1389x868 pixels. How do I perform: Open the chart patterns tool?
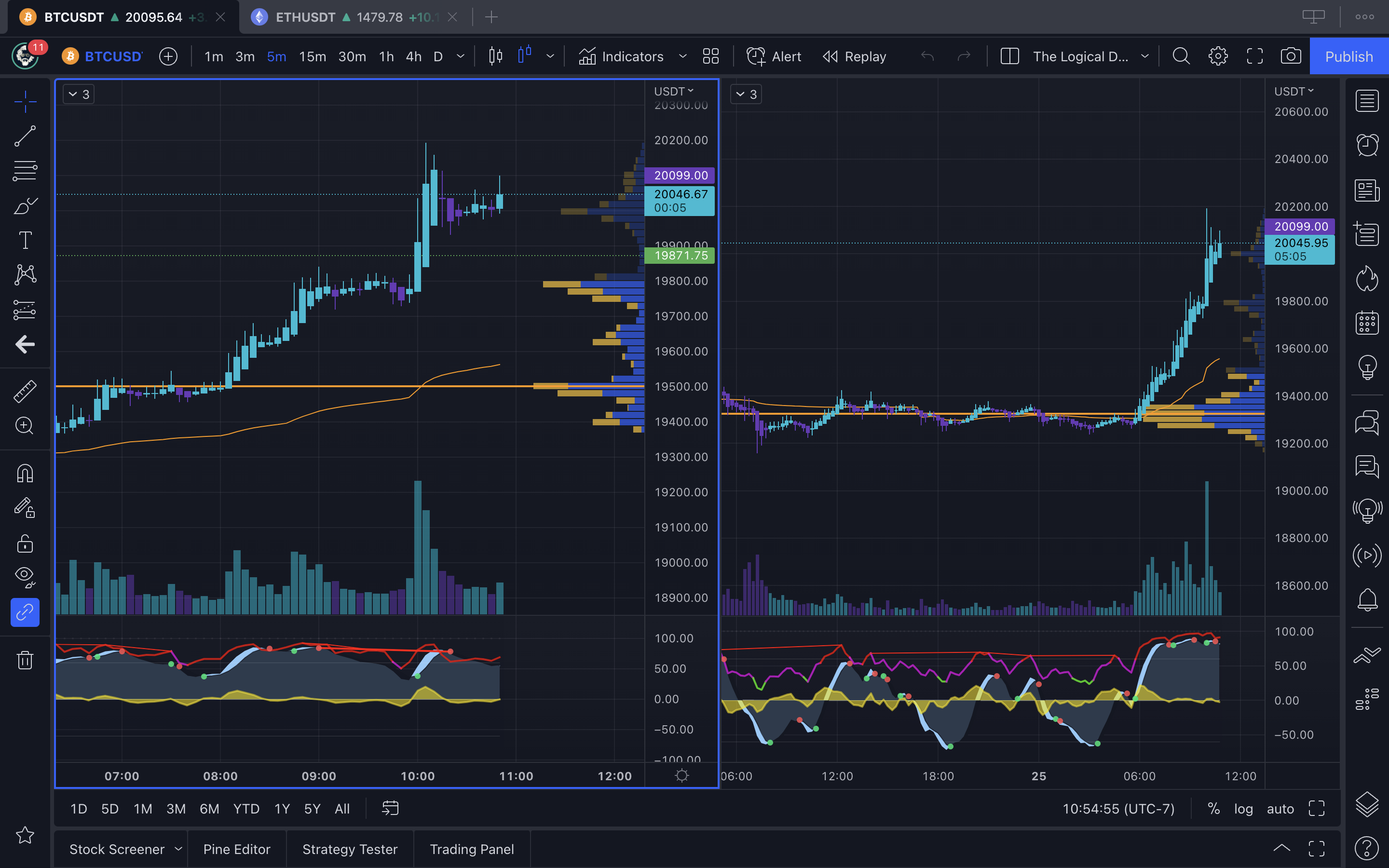[x=25, y=274]
